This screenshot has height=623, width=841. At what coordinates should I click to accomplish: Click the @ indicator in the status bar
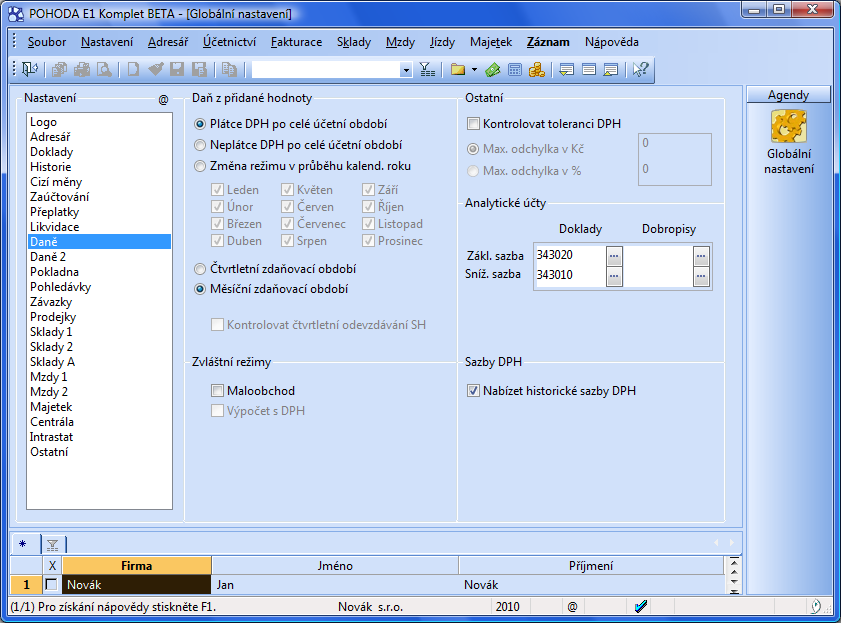pos(573,607)
